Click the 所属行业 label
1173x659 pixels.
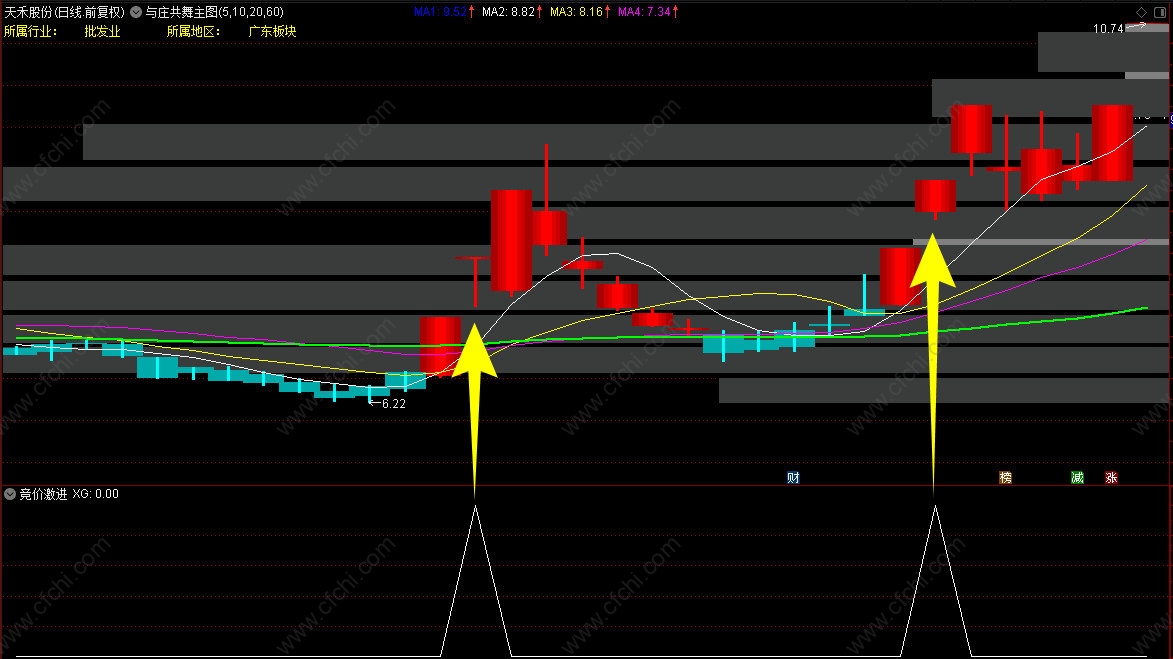[x=31, y=31]
